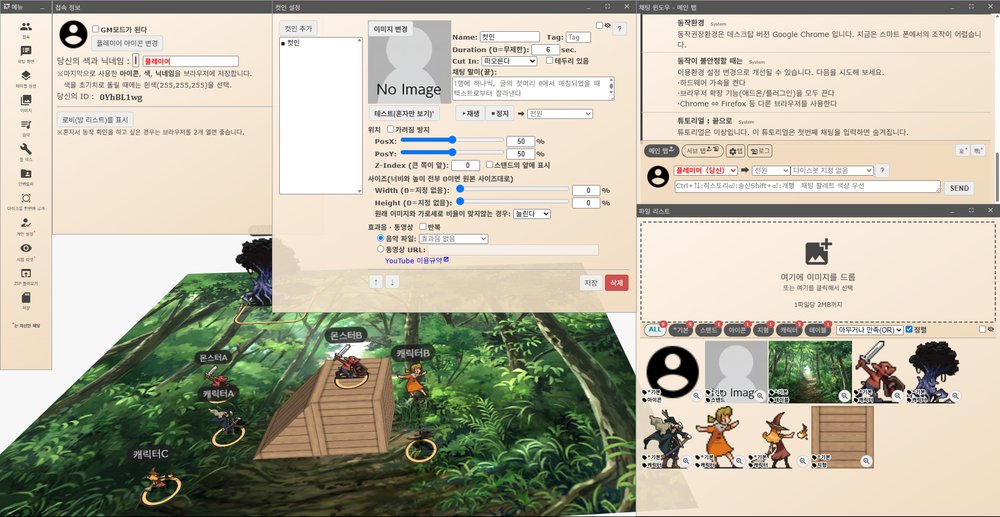Enable the repeat (반복) checkbox
Viewport: 1000px width, 517px height.
point(422,226)
